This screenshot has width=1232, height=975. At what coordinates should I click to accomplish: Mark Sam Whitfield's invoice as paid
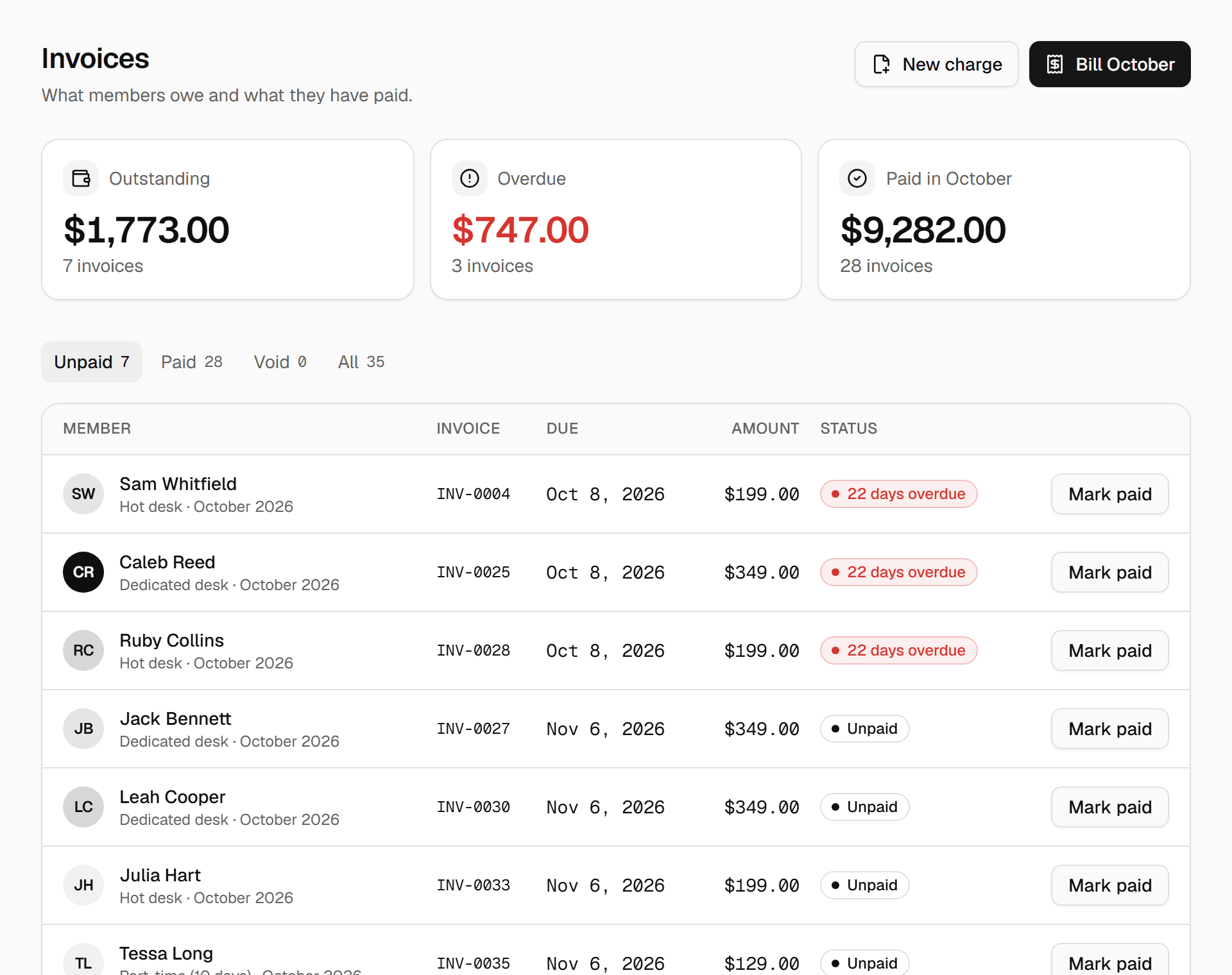click(1110, 494)
